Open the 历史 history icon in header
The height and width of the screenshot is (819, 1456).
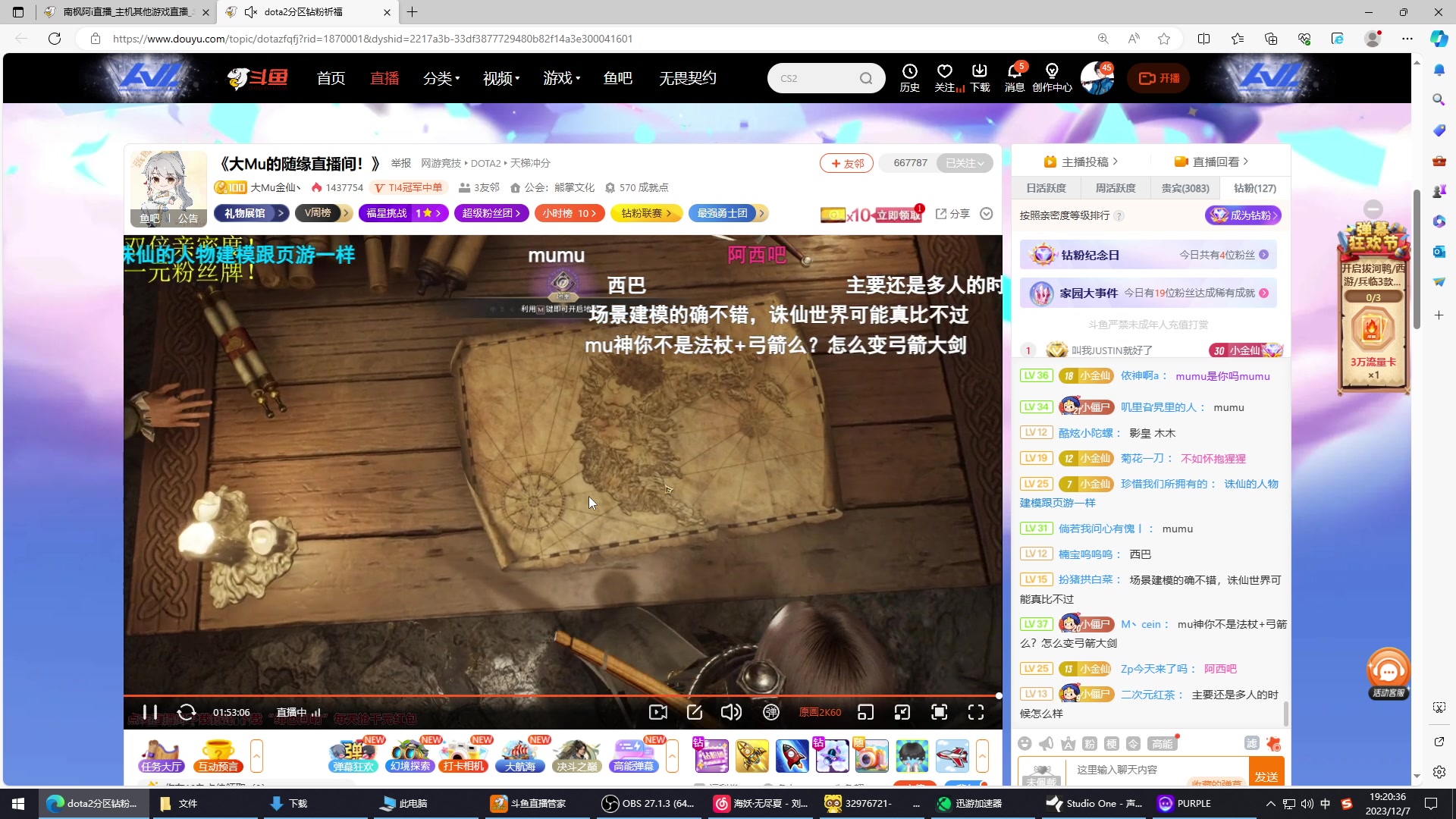click(910, 78)
